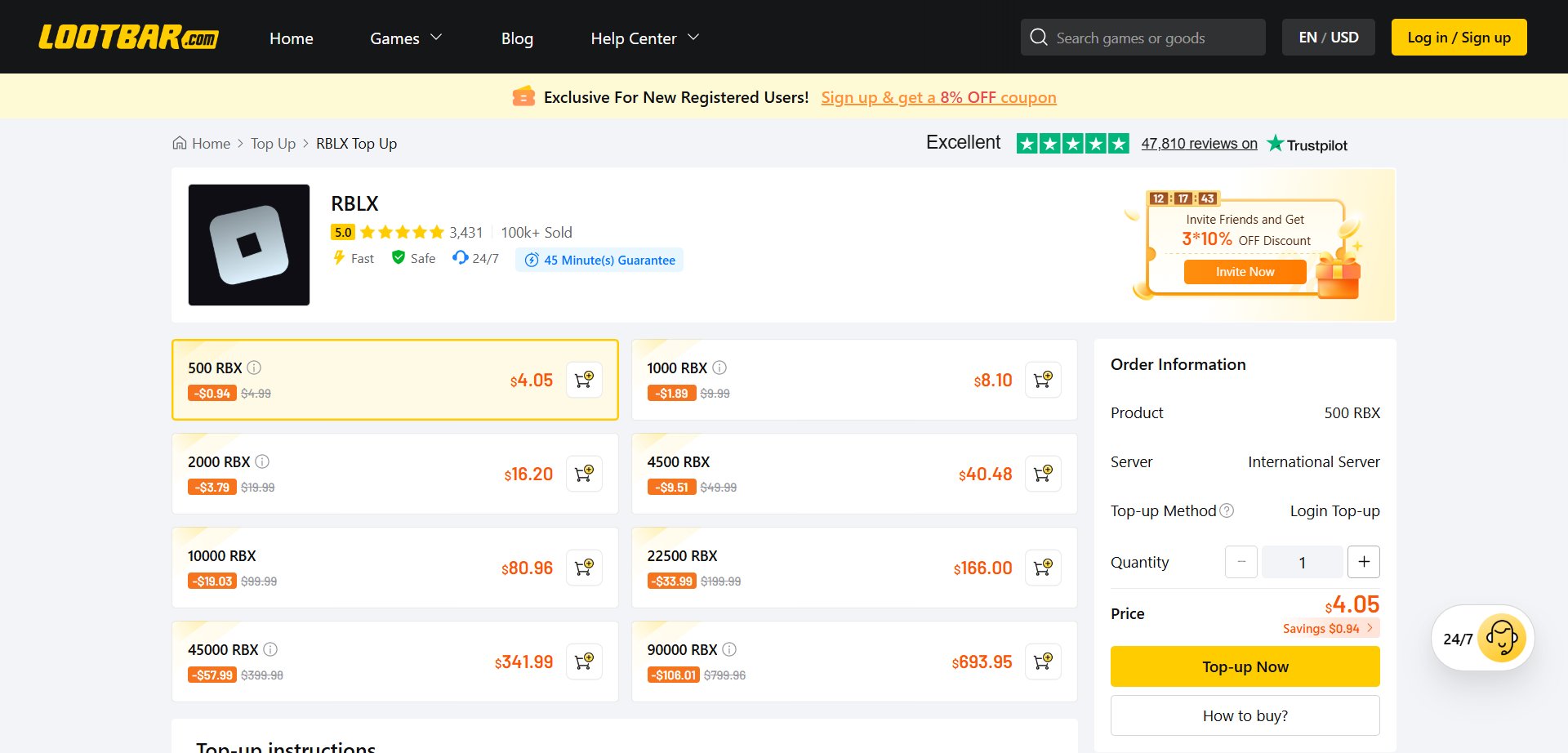The image size is (1568, 753).
Task: Click the search games or goods field
Action: tap(1143, 38)
